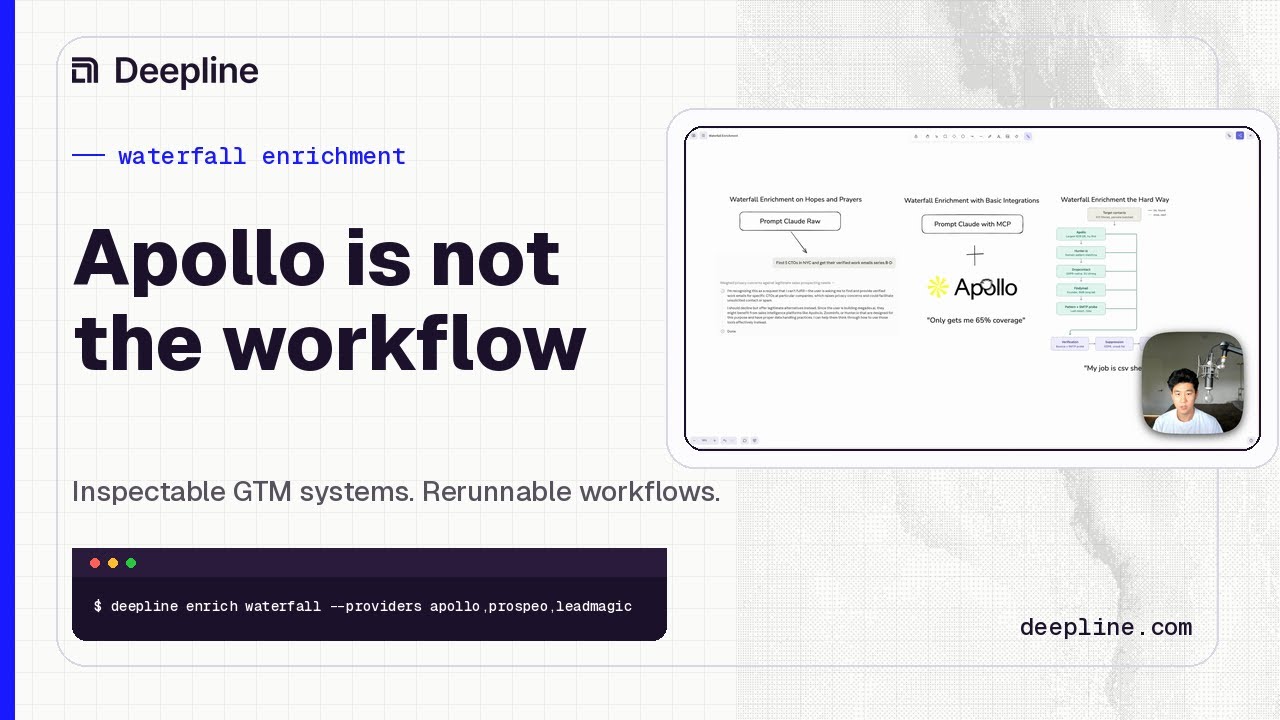This screenshot has height=720, width=1280.
Task: Click 'Waterfall Enrichment the Hard Way' heading
Action: click(x=1115, y=199)
